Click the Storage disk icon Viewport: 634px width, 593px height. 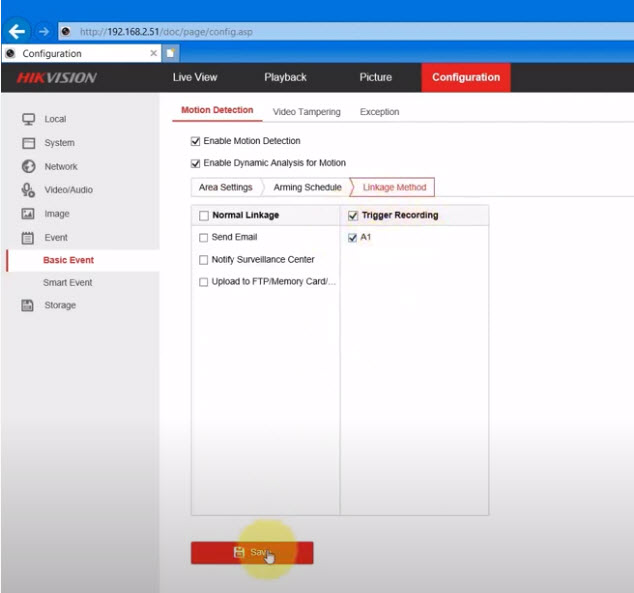(28, 305)
